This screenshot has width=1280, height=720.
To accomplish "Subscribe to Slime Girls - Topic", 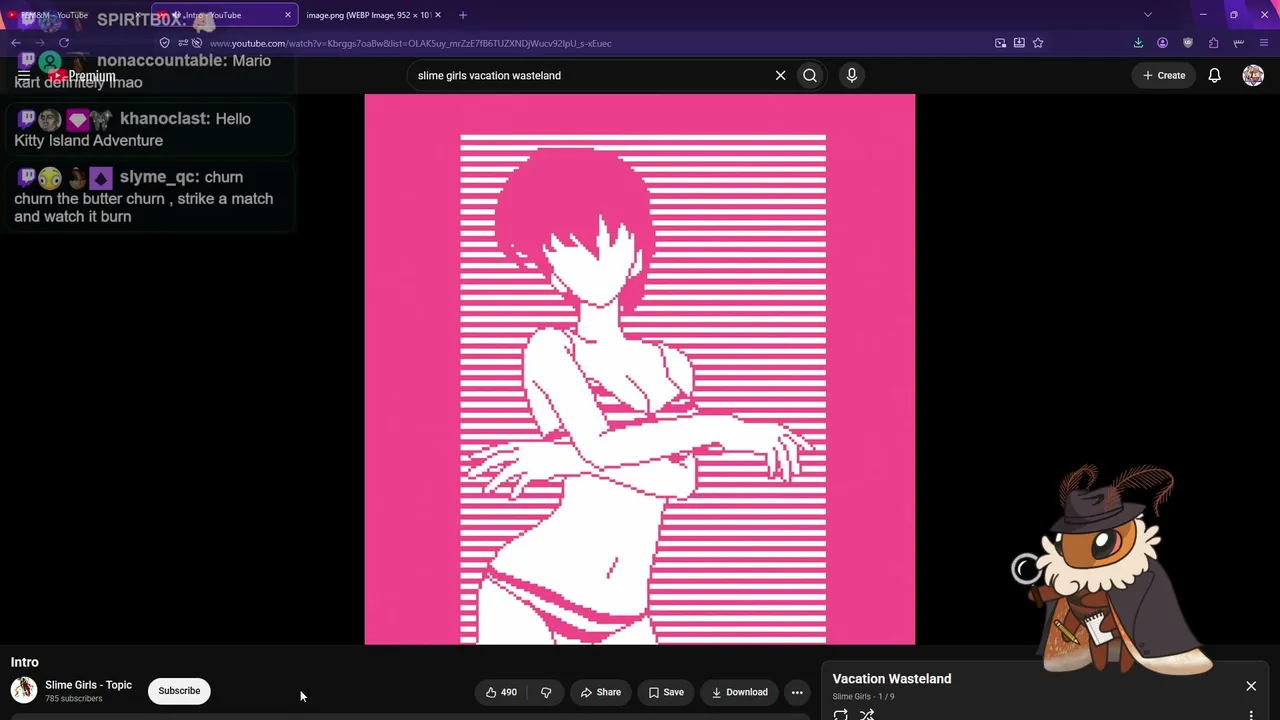I will coord(179,691).
